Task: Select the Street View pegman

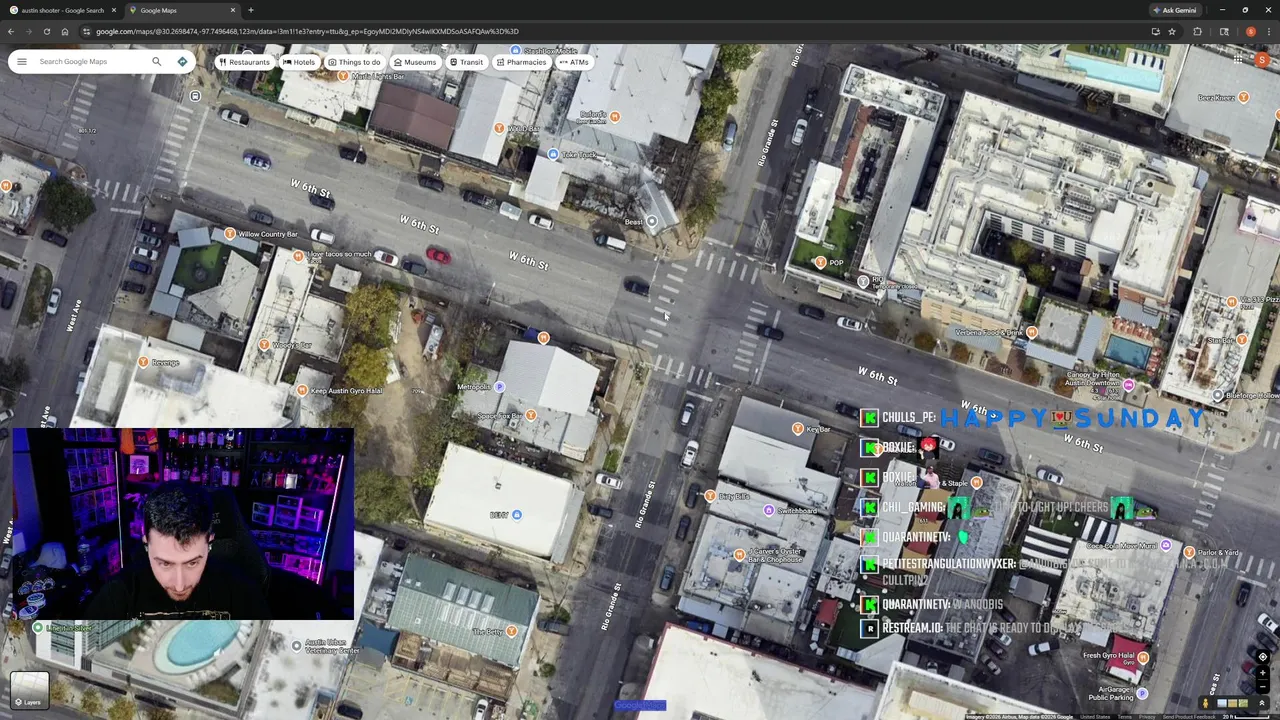Action: pyautogui.click(x=1205, y=703)
